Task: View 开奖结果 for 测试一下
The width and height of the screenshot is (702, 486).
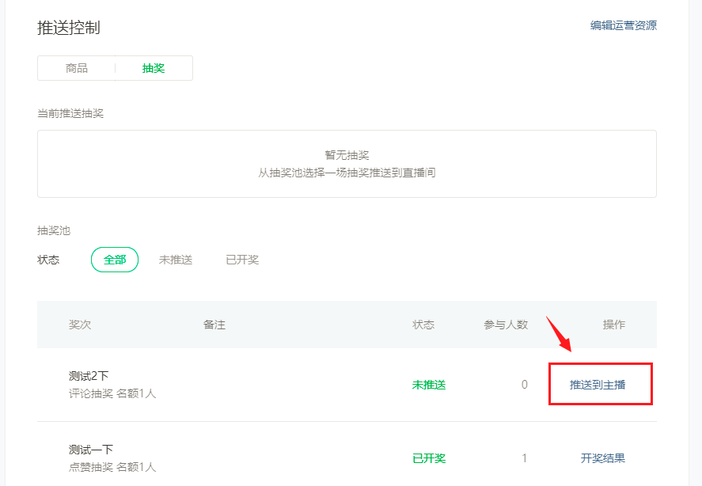Action: click(x=603, y=458)
